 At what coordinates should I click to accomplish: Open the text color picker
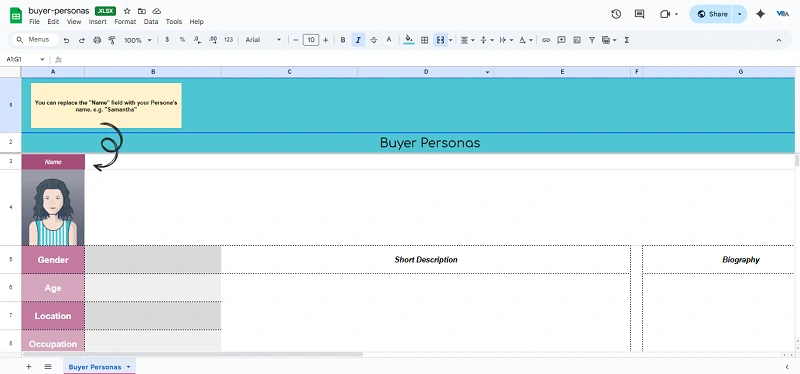[389, 40]
